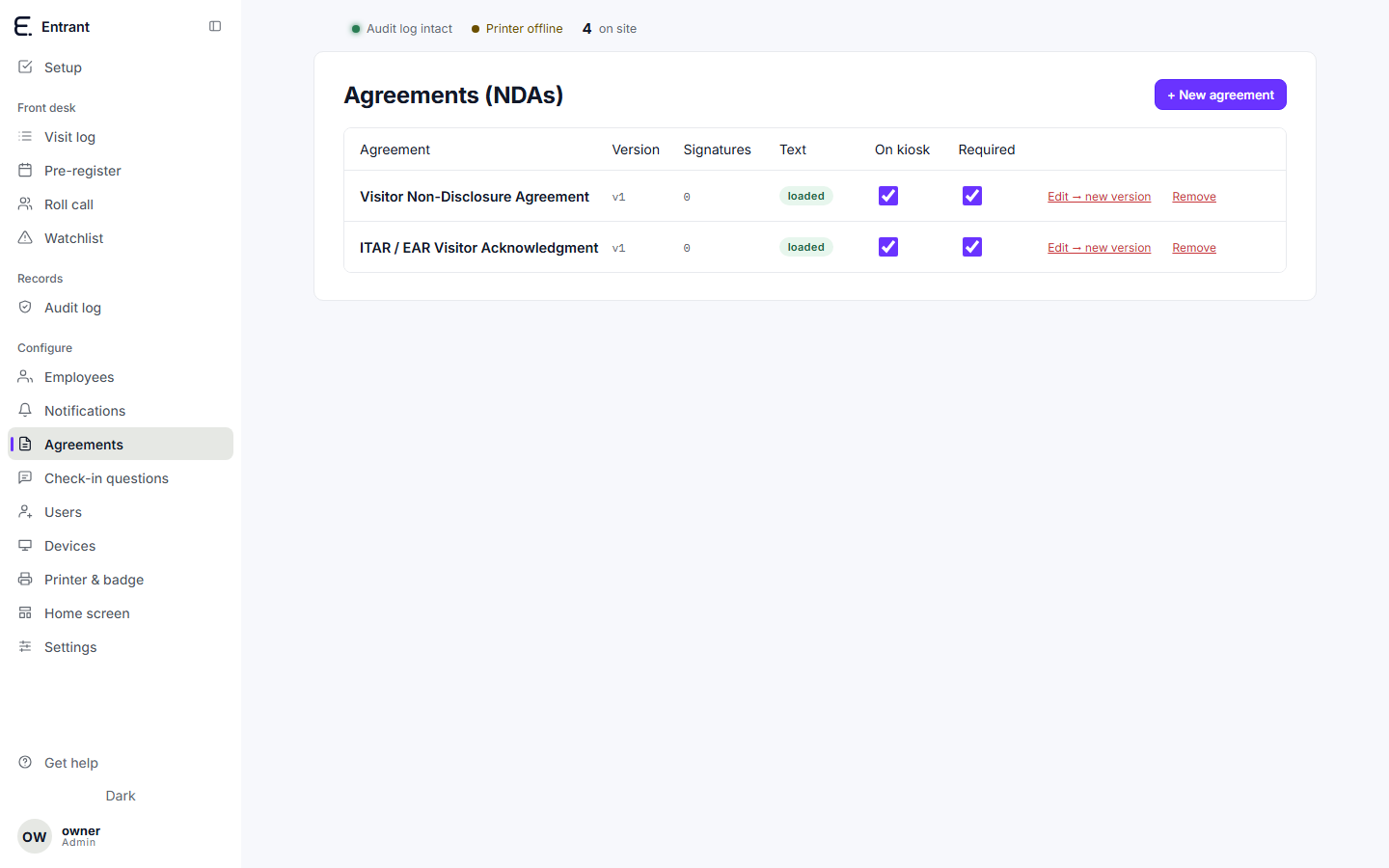Create a new agreement
The image size is (1389, 868).
pos(1220,95)
